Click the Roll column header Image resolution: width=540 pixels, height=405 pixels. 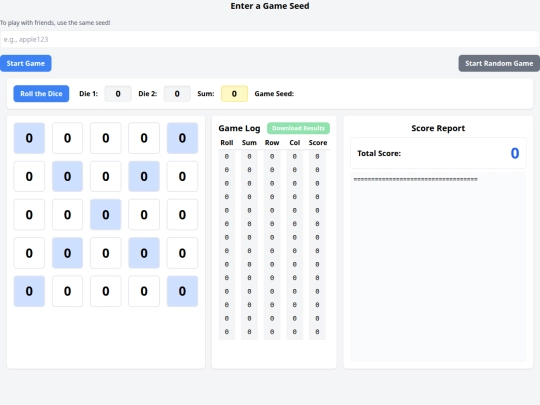227,143
